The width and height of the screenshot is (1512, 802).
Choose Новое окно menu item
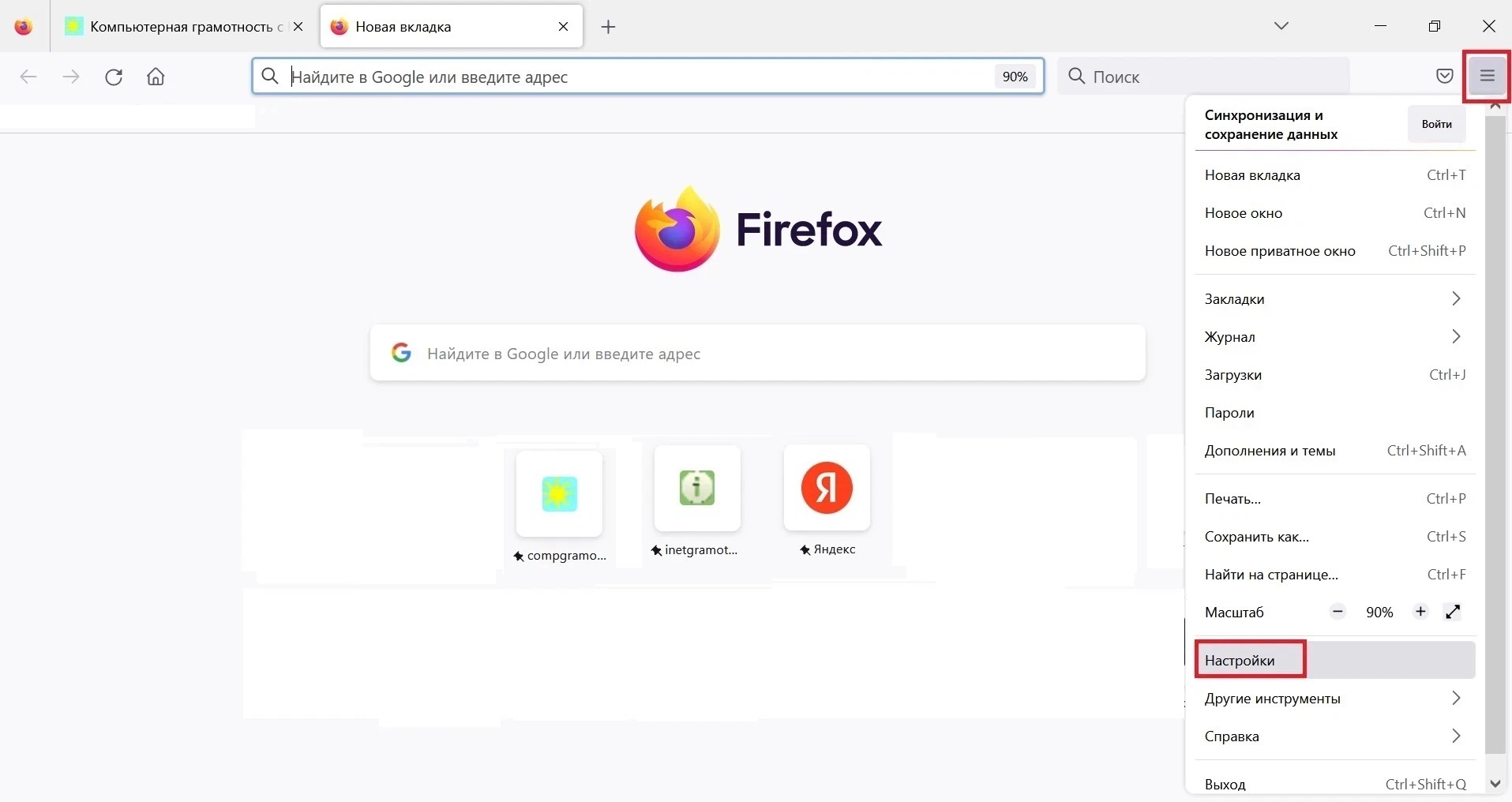[x=1335, y=213]
